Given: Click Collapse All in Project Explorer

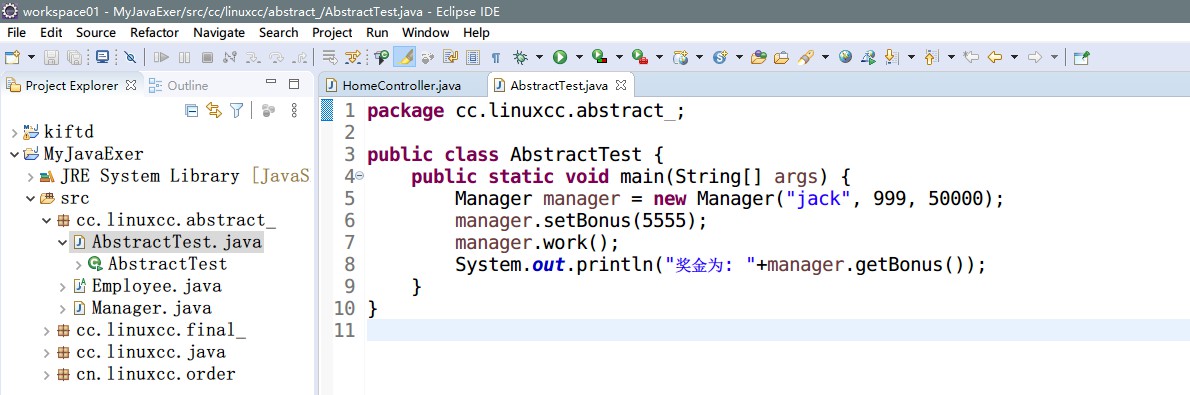Looking at the screenshot, I should pos(192,111).
